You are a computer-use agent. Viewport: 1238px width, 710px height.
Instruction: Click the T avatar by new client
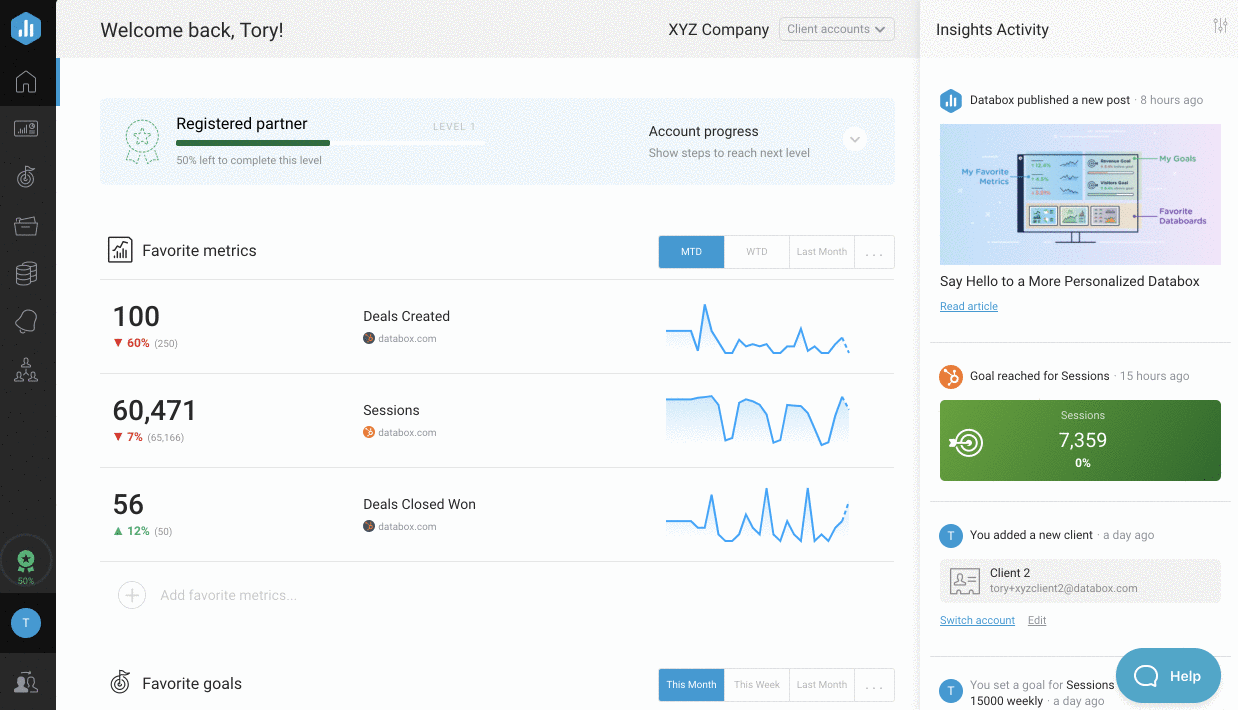(950, 535)
